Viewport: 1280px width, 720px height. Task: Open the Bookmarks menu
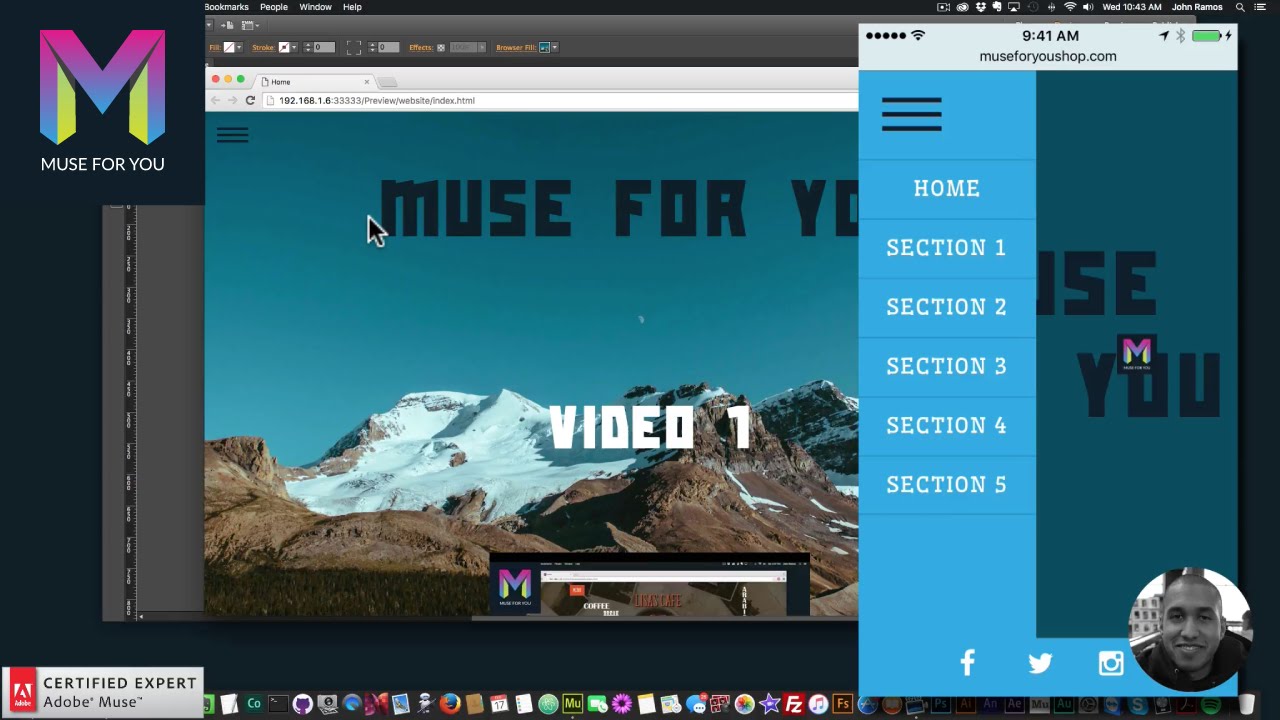[x=226, y=7]
